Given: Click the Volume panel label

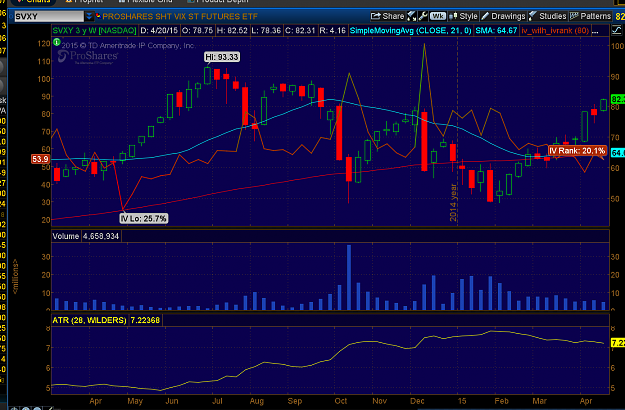Looking at the screenshot, I should 66,236.
